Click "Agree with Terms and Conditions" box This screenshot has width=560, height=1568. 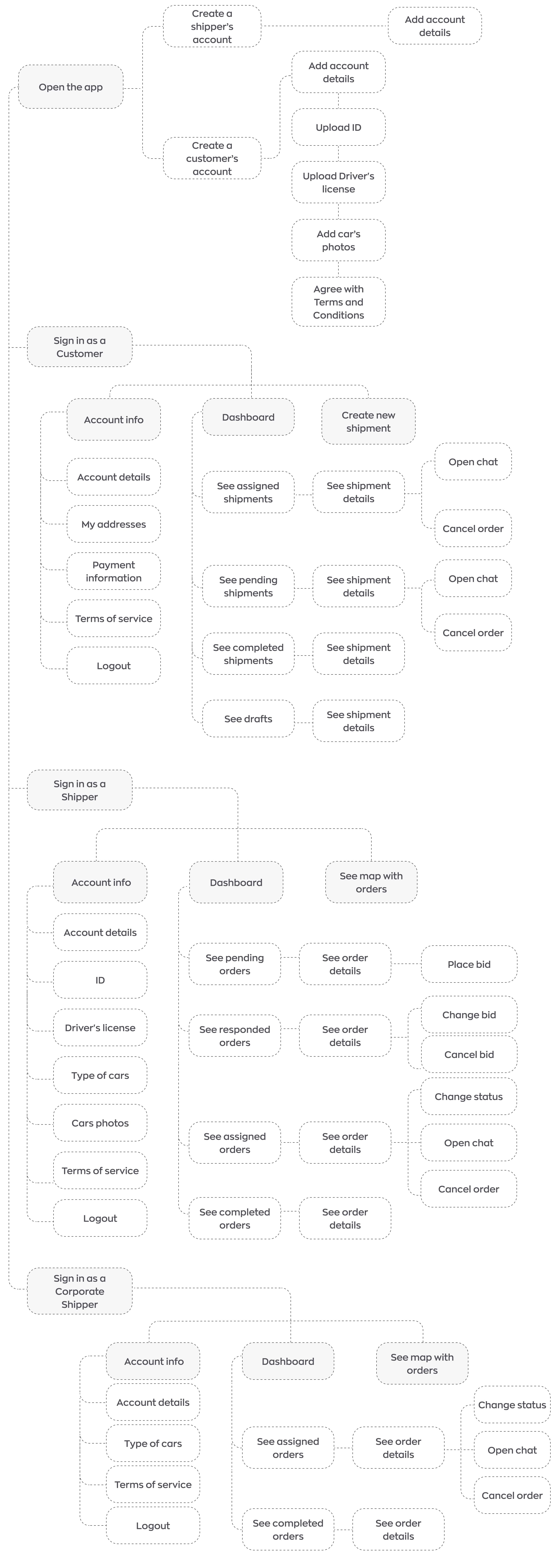click(x=338, y=302)
